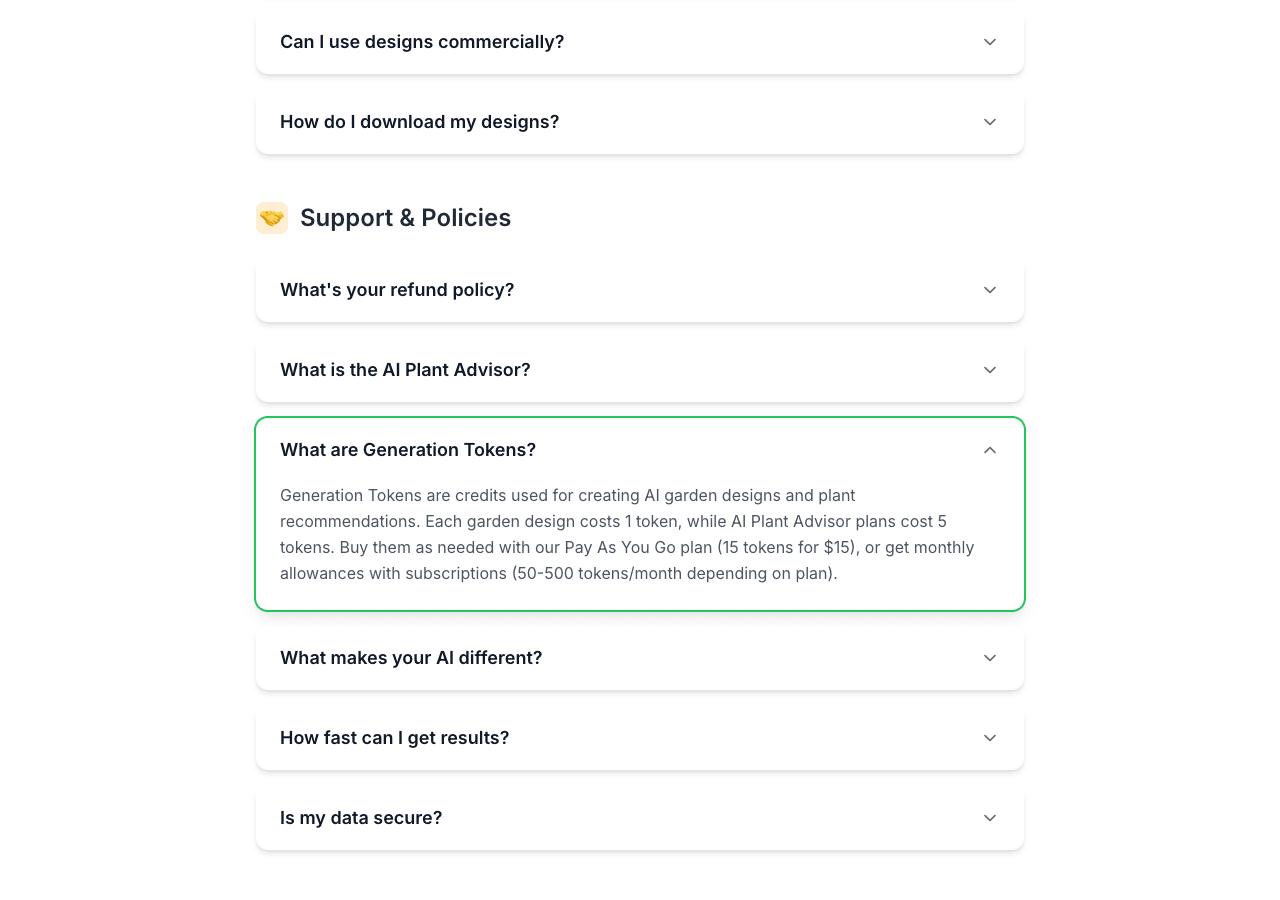Collapse the "What are Generation Tokens?" title
Screen dimensions: 1280x900
click(x=408, y=450)
